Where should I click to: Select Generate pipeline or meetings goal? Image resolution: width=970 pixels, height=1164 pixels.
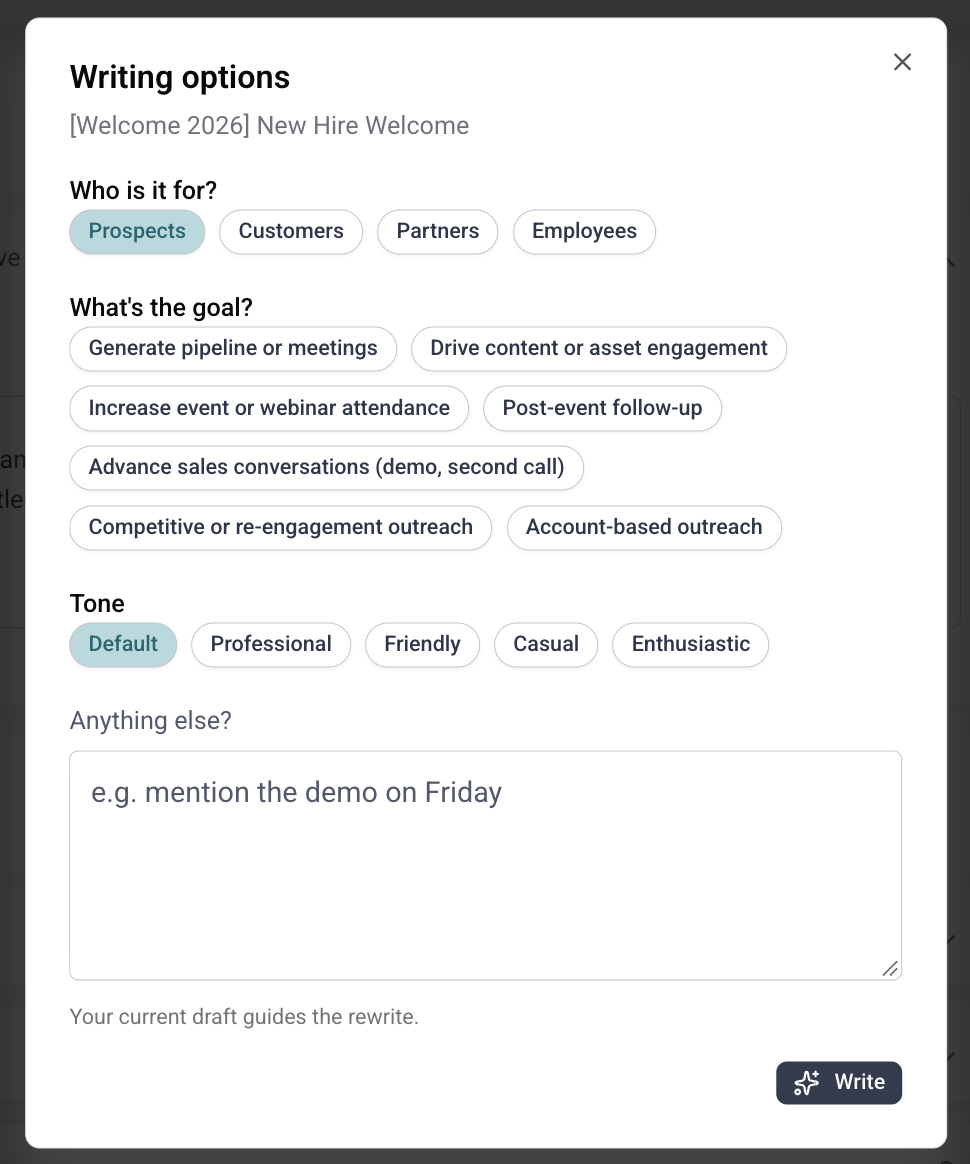click(x=233, y=349)
